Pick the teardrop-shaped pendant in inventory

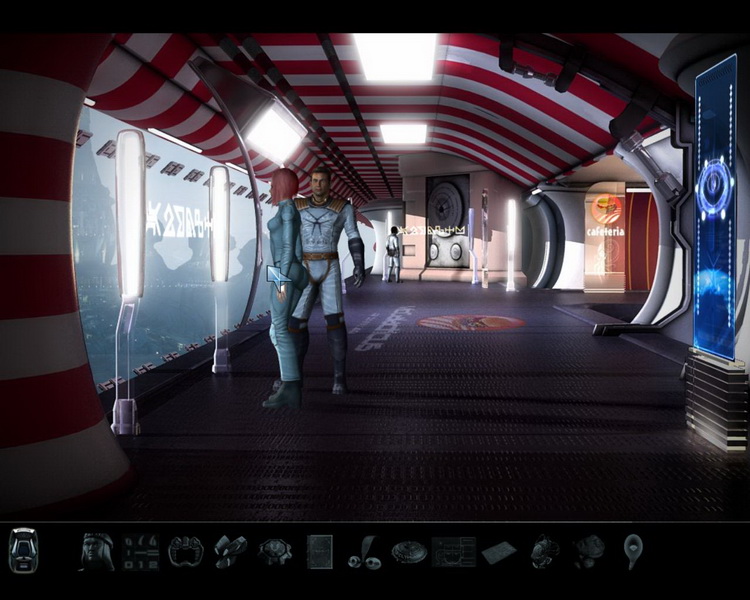(633, 551)
